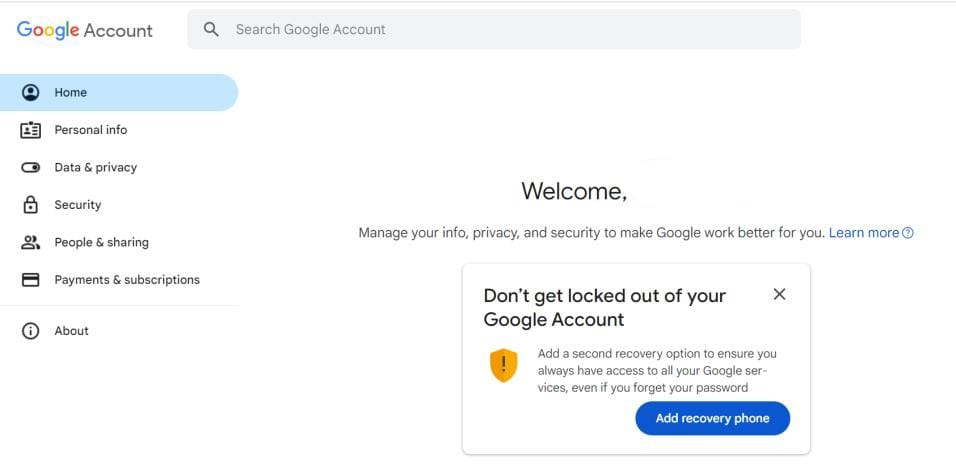Click the Google Account logo
This screenshot has width=956, height=474.
[85, 30]
